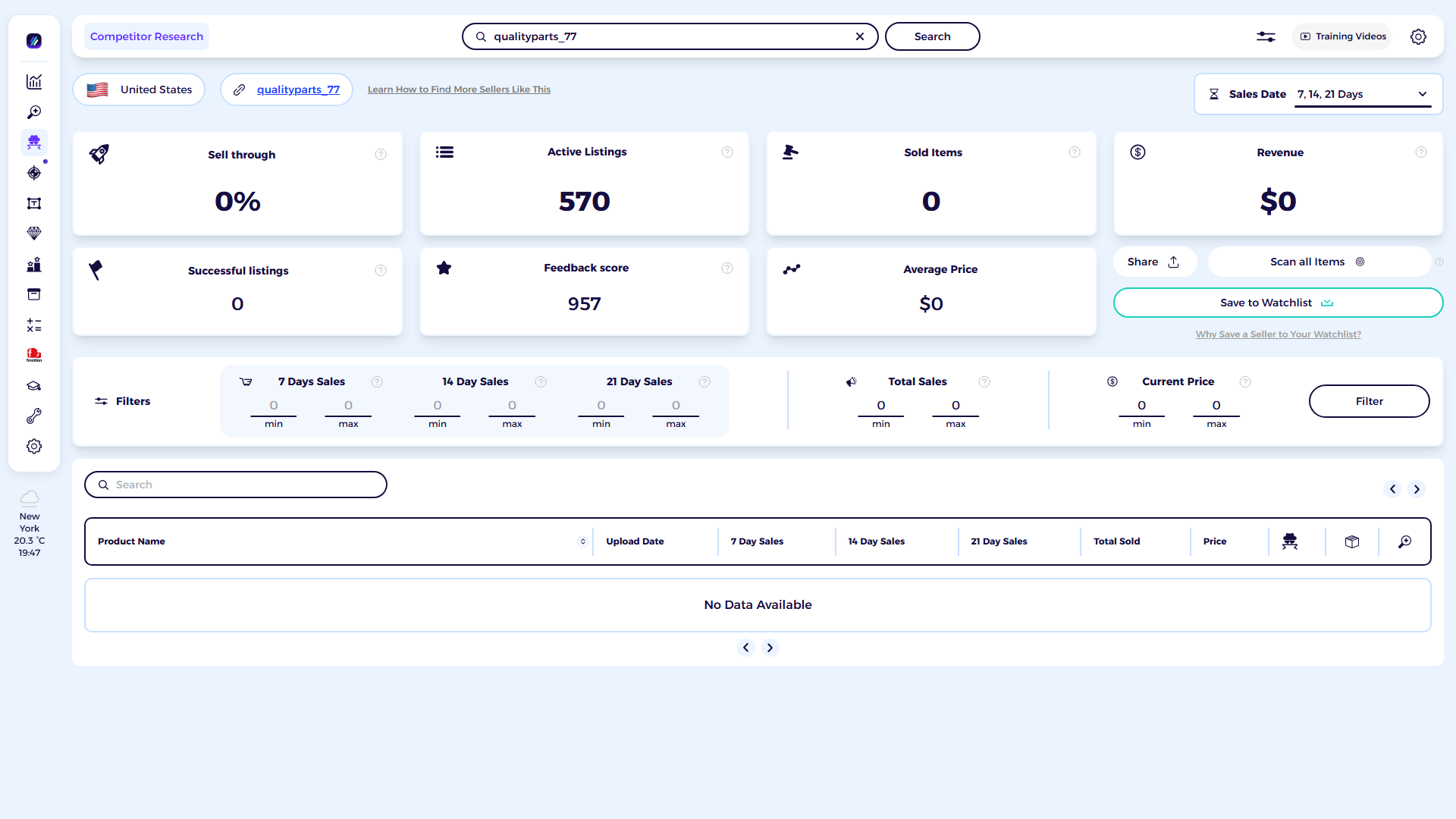Click Learn How to Find More Sellers link
1456x819 pixels.
(x=459, y=89)
